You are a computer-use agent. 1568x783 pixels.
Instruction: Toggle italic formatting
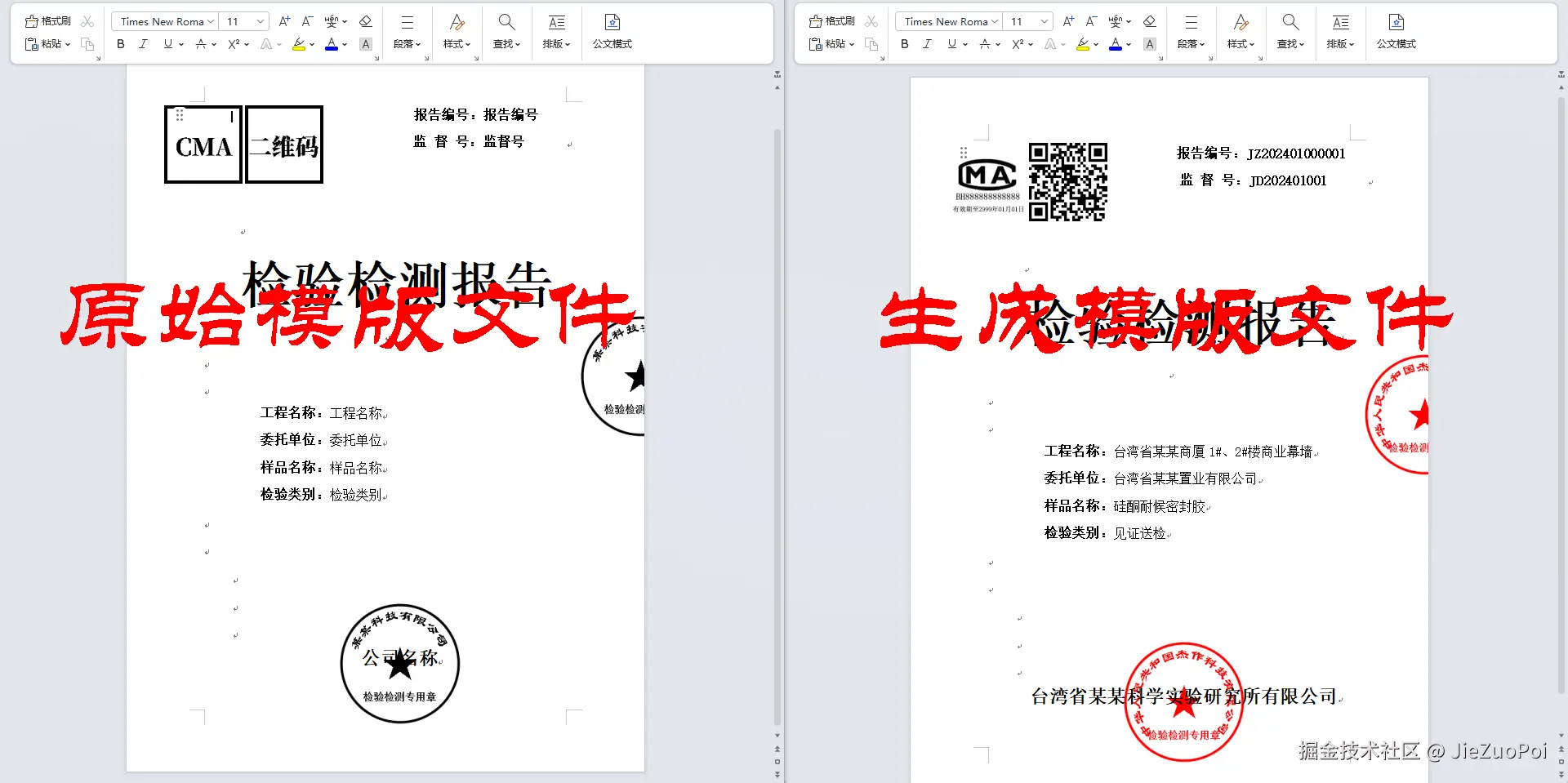(x=143, y=44)
